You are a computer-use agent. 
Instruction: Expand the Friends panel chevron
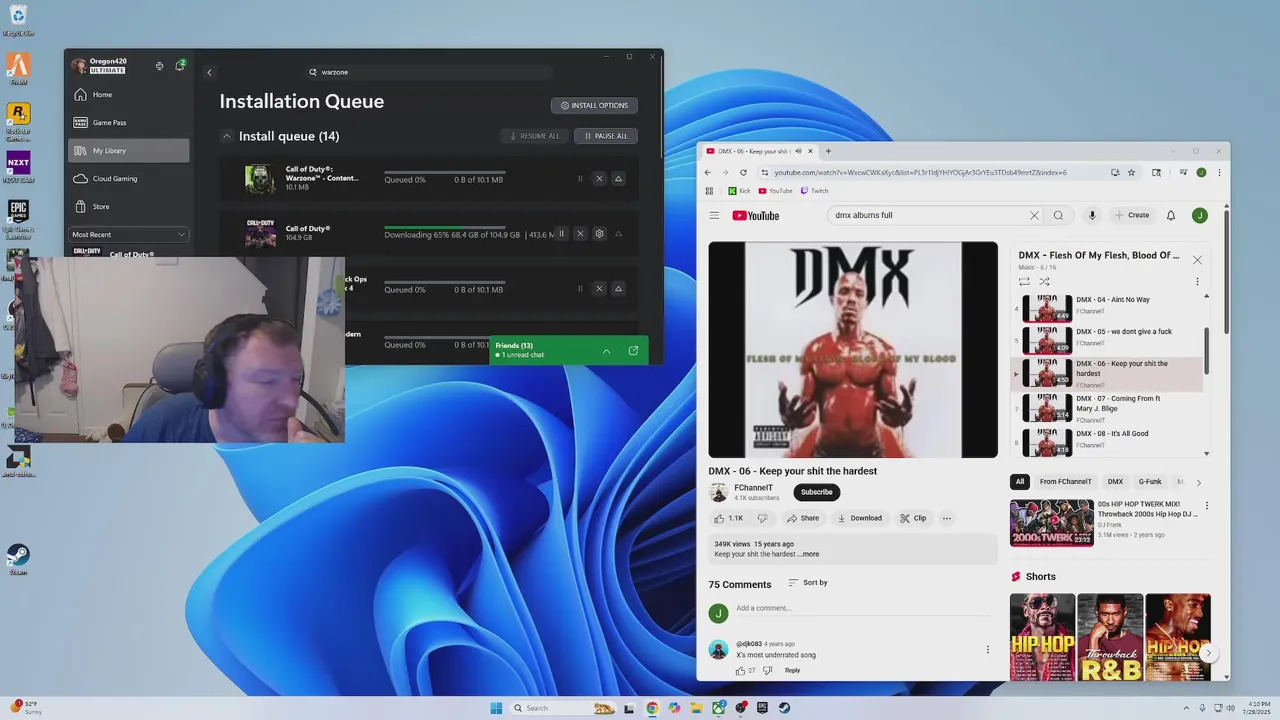pyautogui.click(x=606, y=351)
